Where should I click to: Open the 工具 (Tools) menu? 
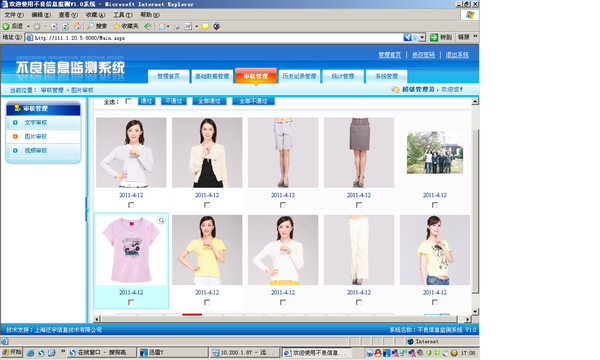click(122, 15)
